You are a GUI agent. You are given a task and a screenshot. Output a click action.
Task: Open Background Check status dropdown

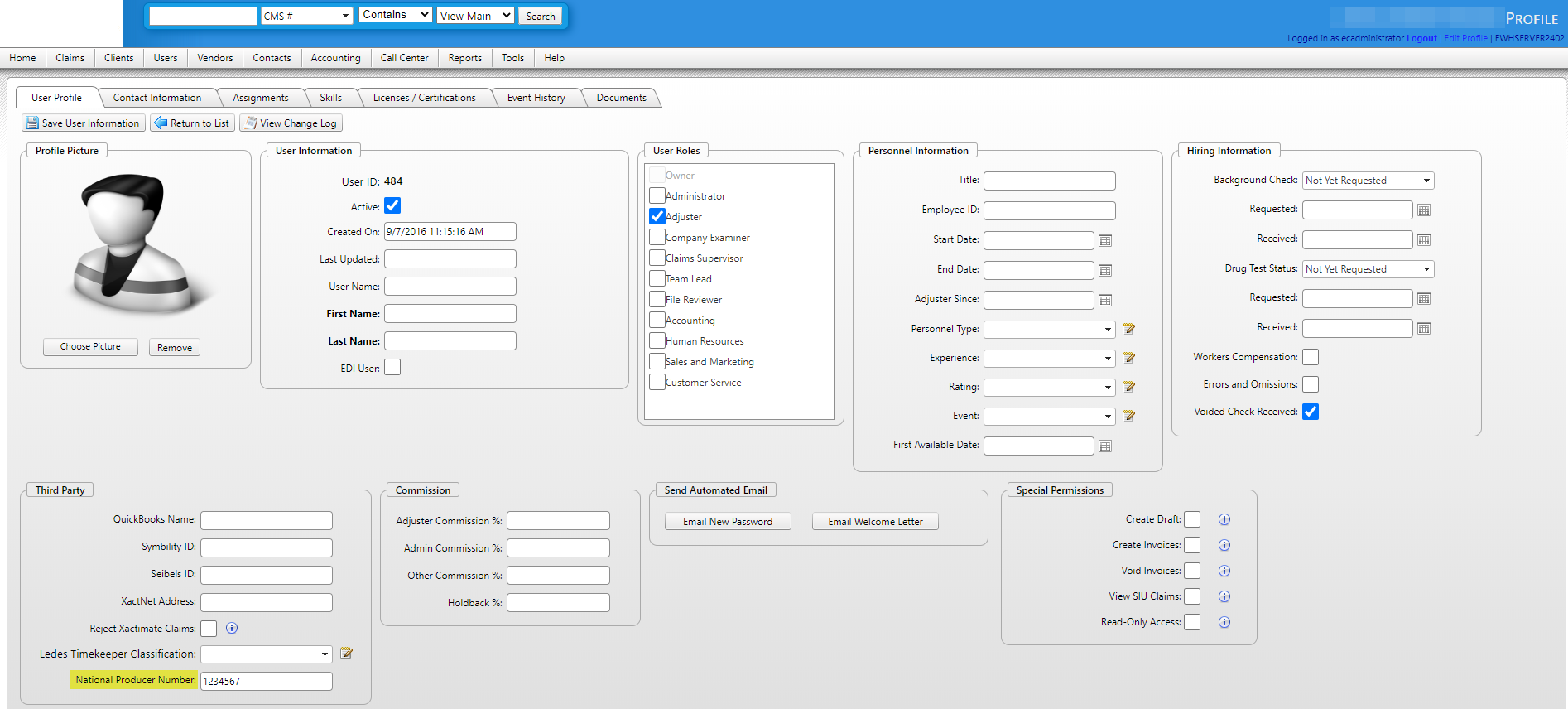[x=1368, y=181]
